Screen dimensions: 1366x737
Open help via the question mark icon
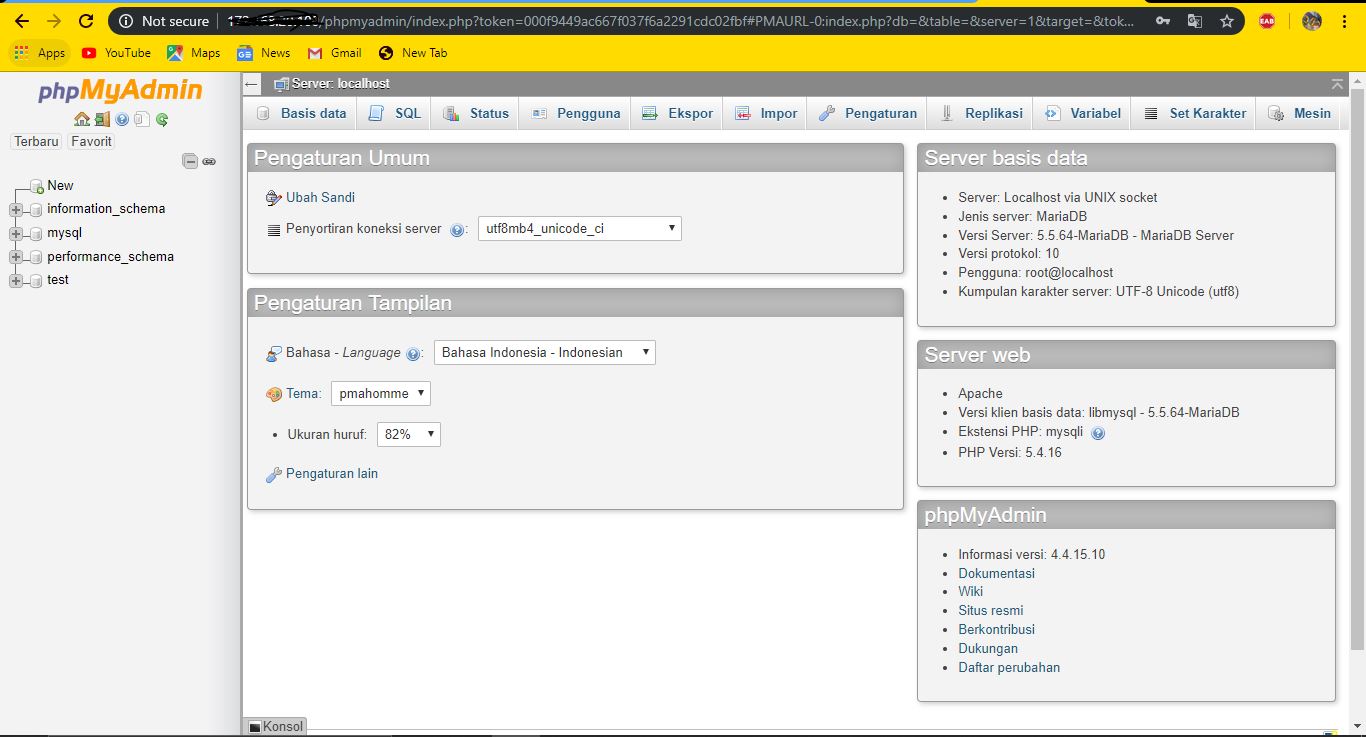121,119
